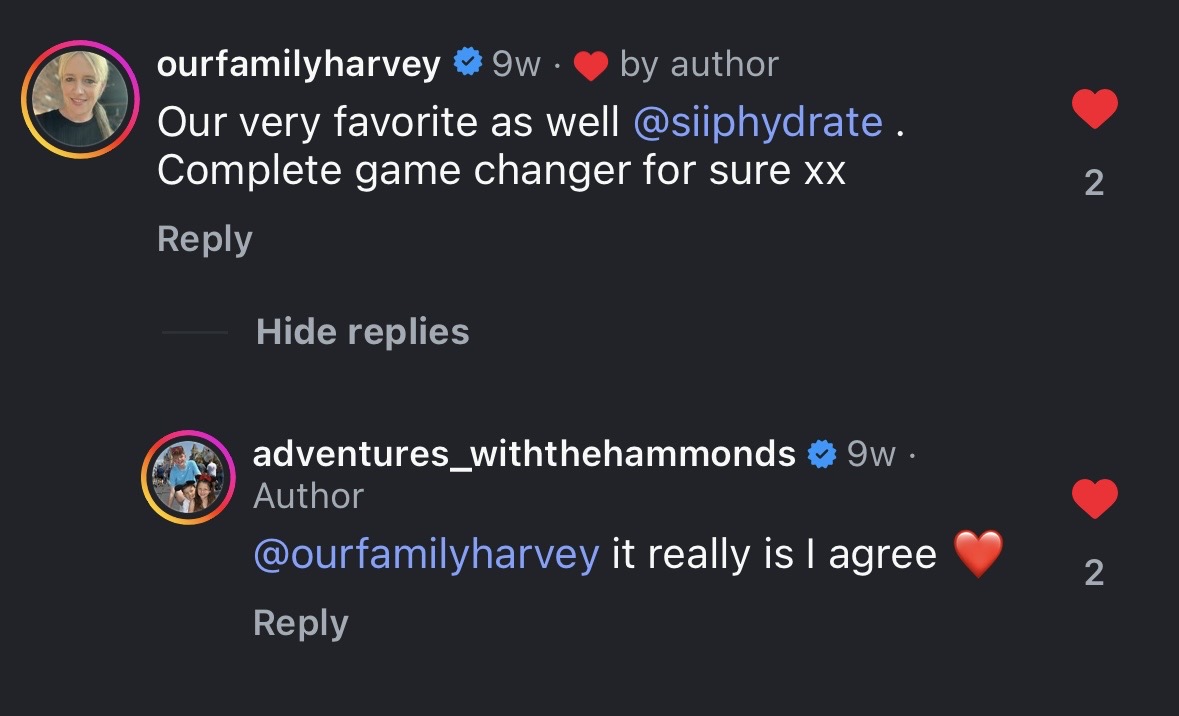Unlike ourfamilyharvey's comment with the heart
The height and width of the screenshot is (716, 1179).
tap(1094, 109)
